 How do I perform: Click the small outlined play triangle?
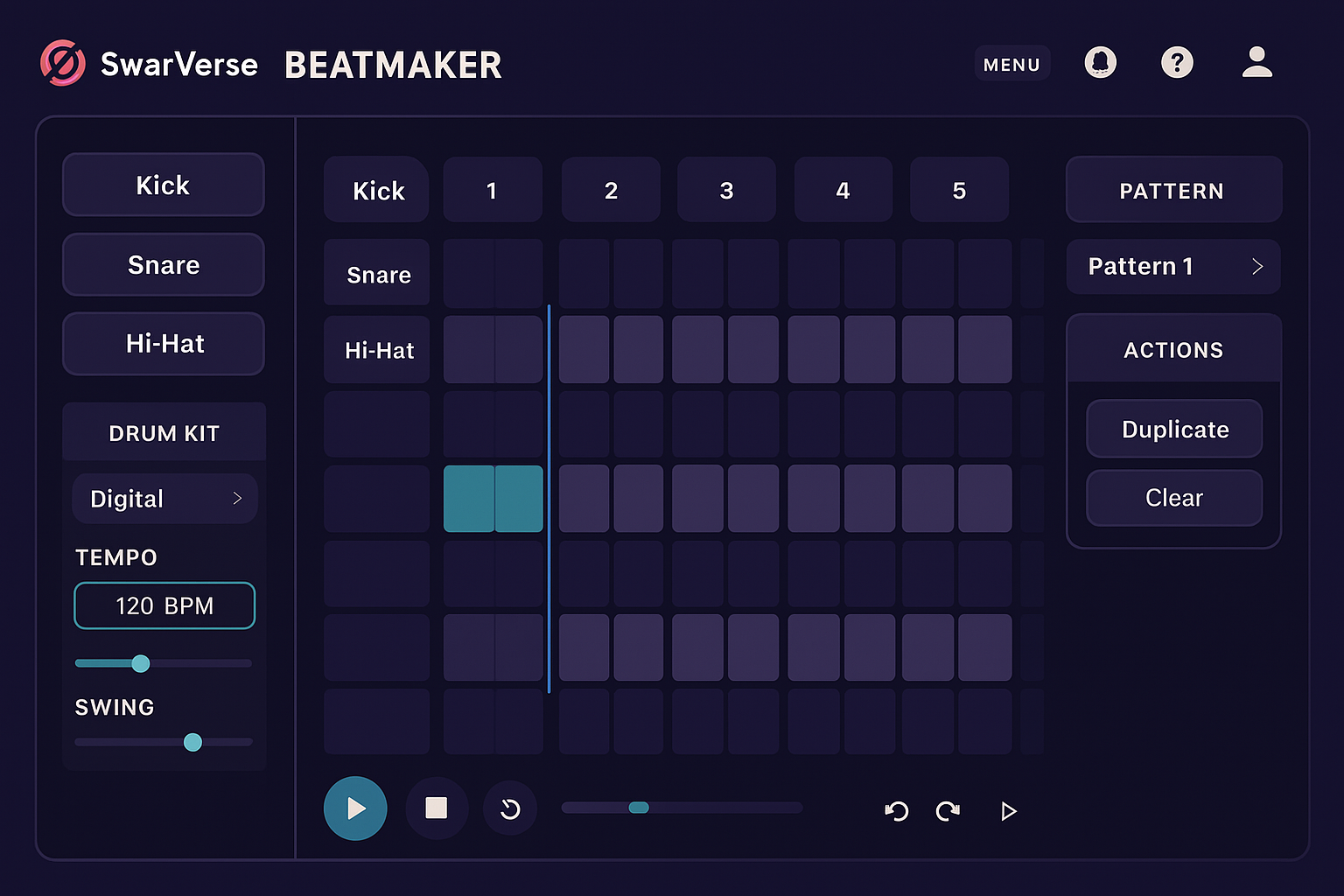click(1008, 811)
